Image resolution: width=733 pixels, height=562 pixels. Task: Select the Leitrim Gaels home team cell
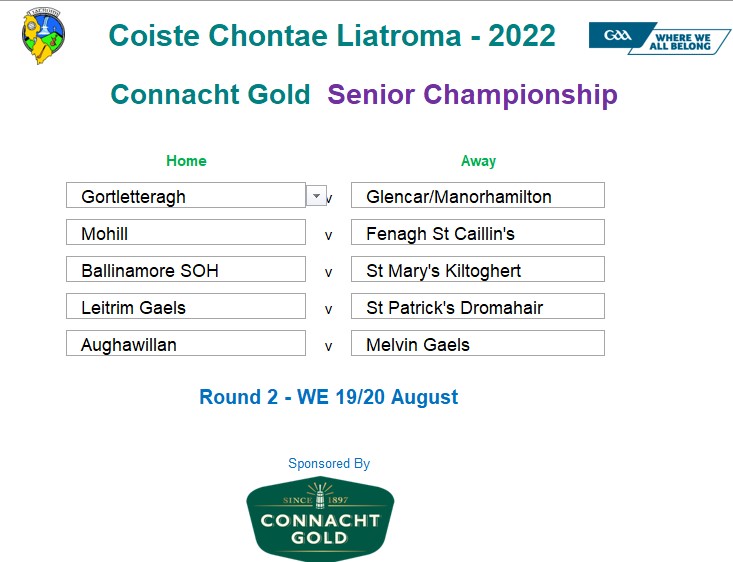(x=186, y=306)
